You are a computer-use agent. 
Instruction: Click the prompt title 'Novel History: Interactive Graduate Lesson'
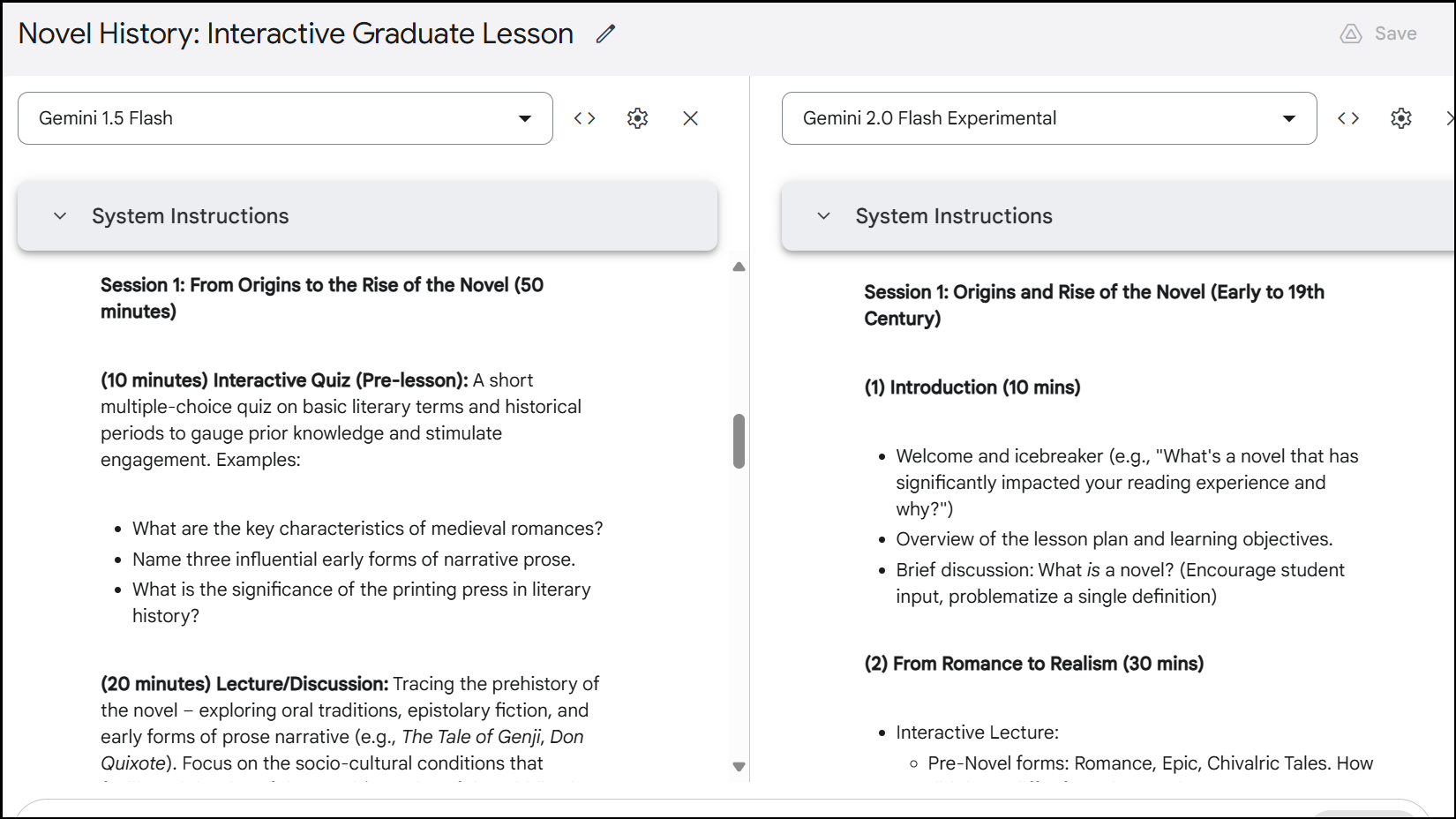click(296, 34)
